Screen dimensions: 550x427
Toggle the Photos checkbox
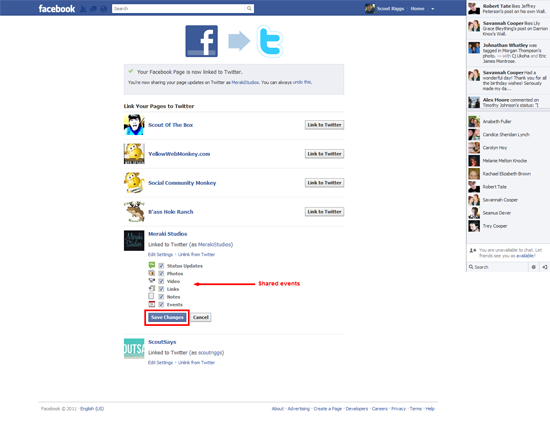tap(161, 274)
